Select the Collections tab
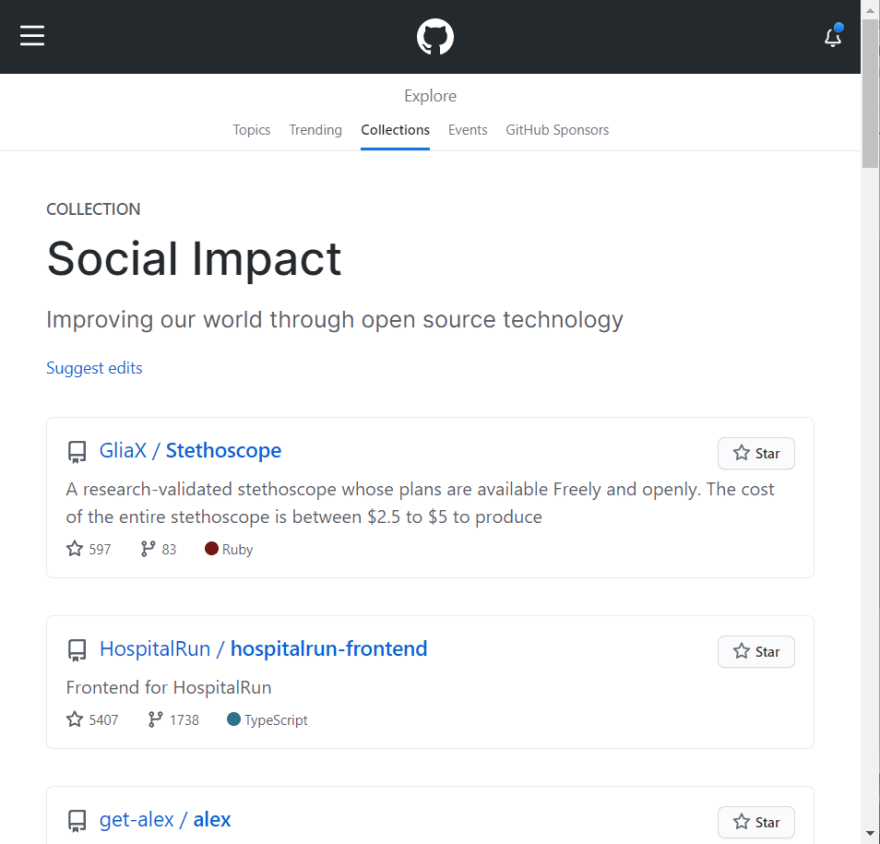This screenshot has height=844, width=880. (x=395, y=130)
